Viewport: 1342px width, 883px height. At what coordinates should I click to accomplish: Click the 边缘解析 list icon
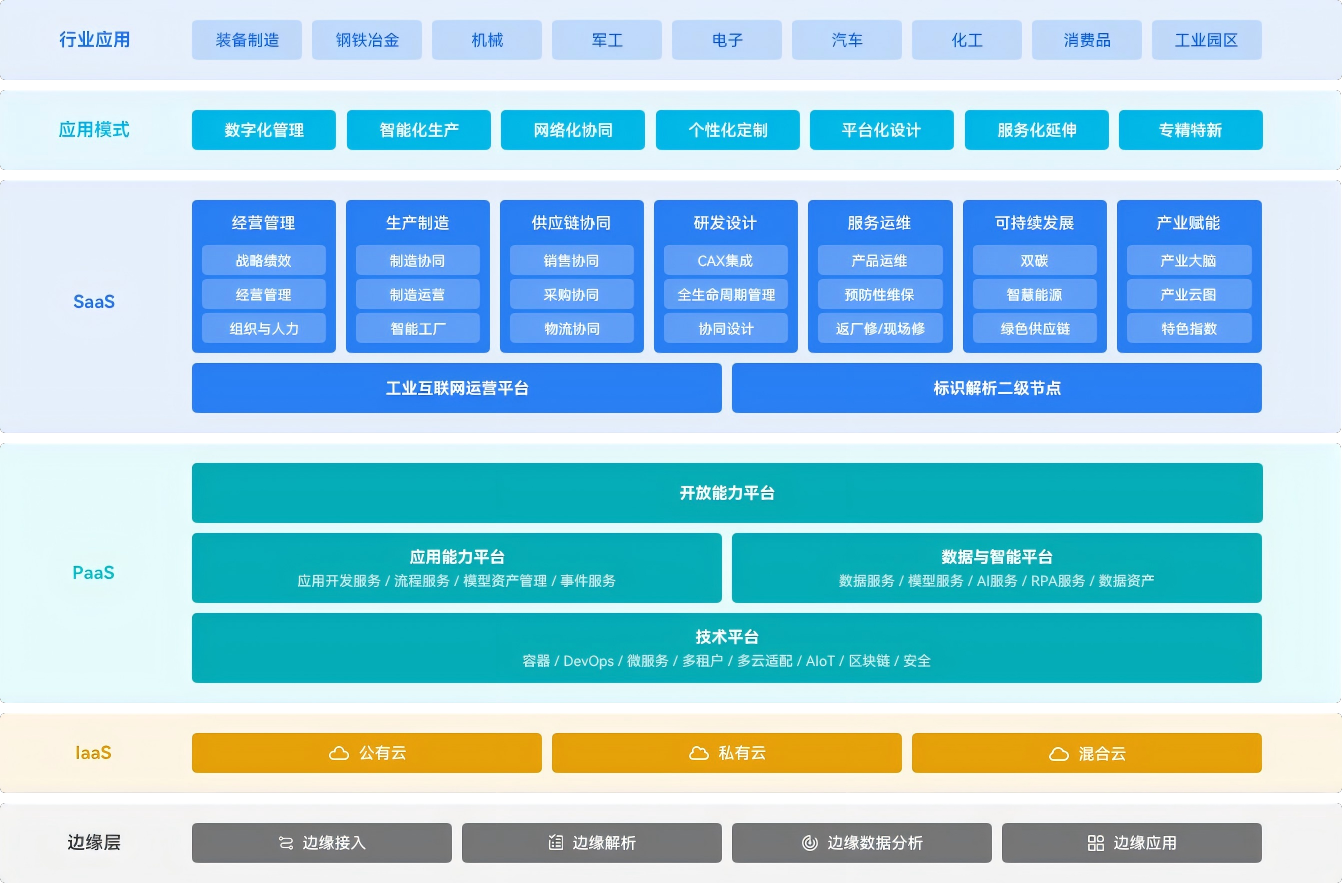click(556, 843)
